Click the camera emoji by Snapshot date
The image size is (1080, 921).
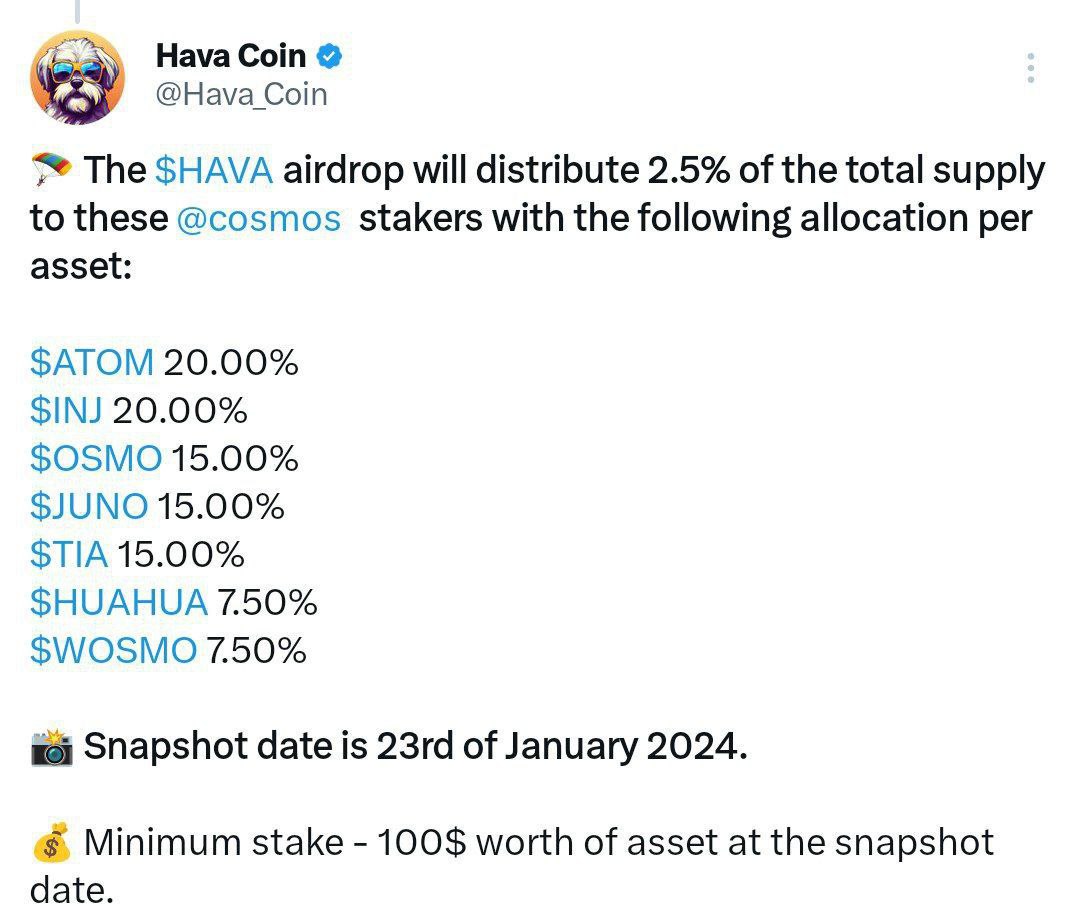52,747
